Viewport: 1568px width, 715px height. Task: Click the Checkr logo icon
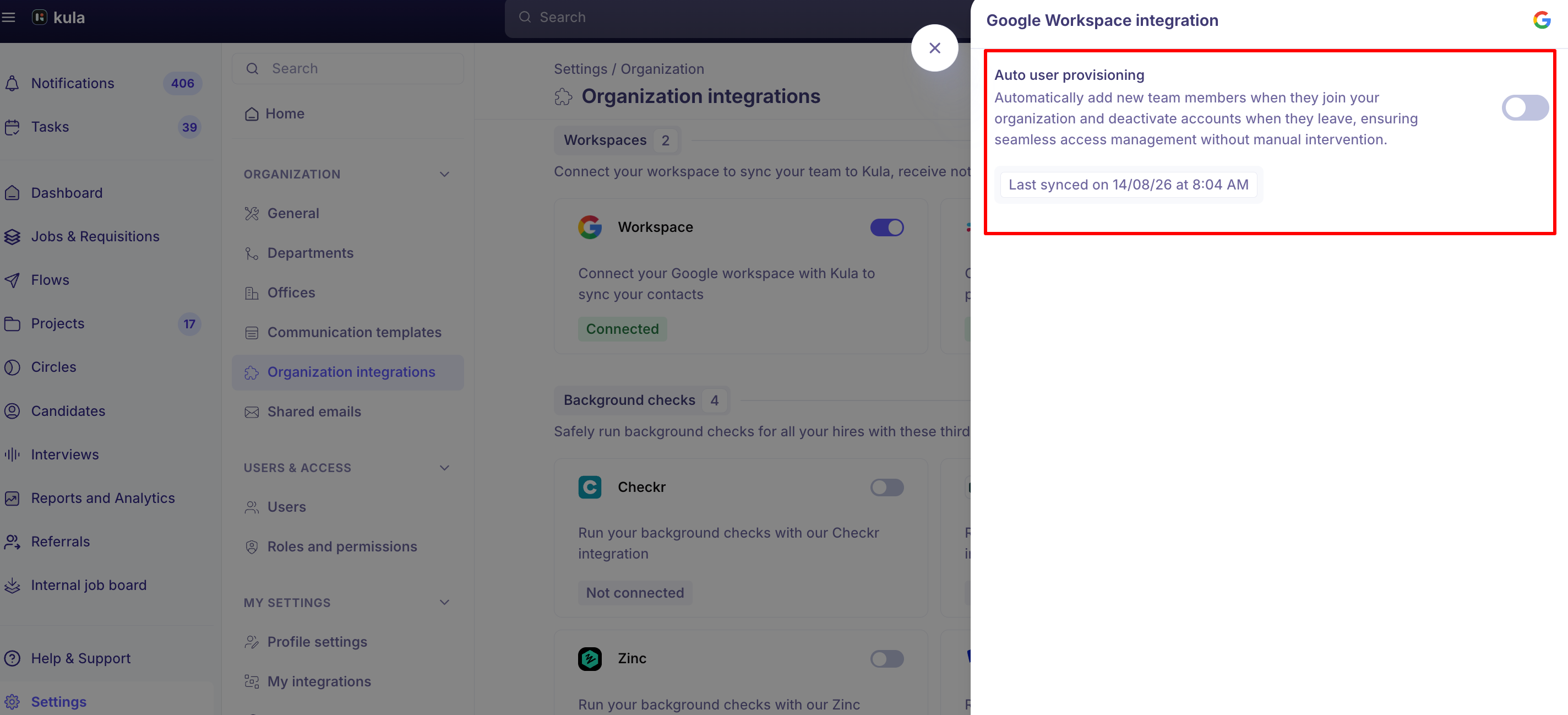[x=589, y=487]
